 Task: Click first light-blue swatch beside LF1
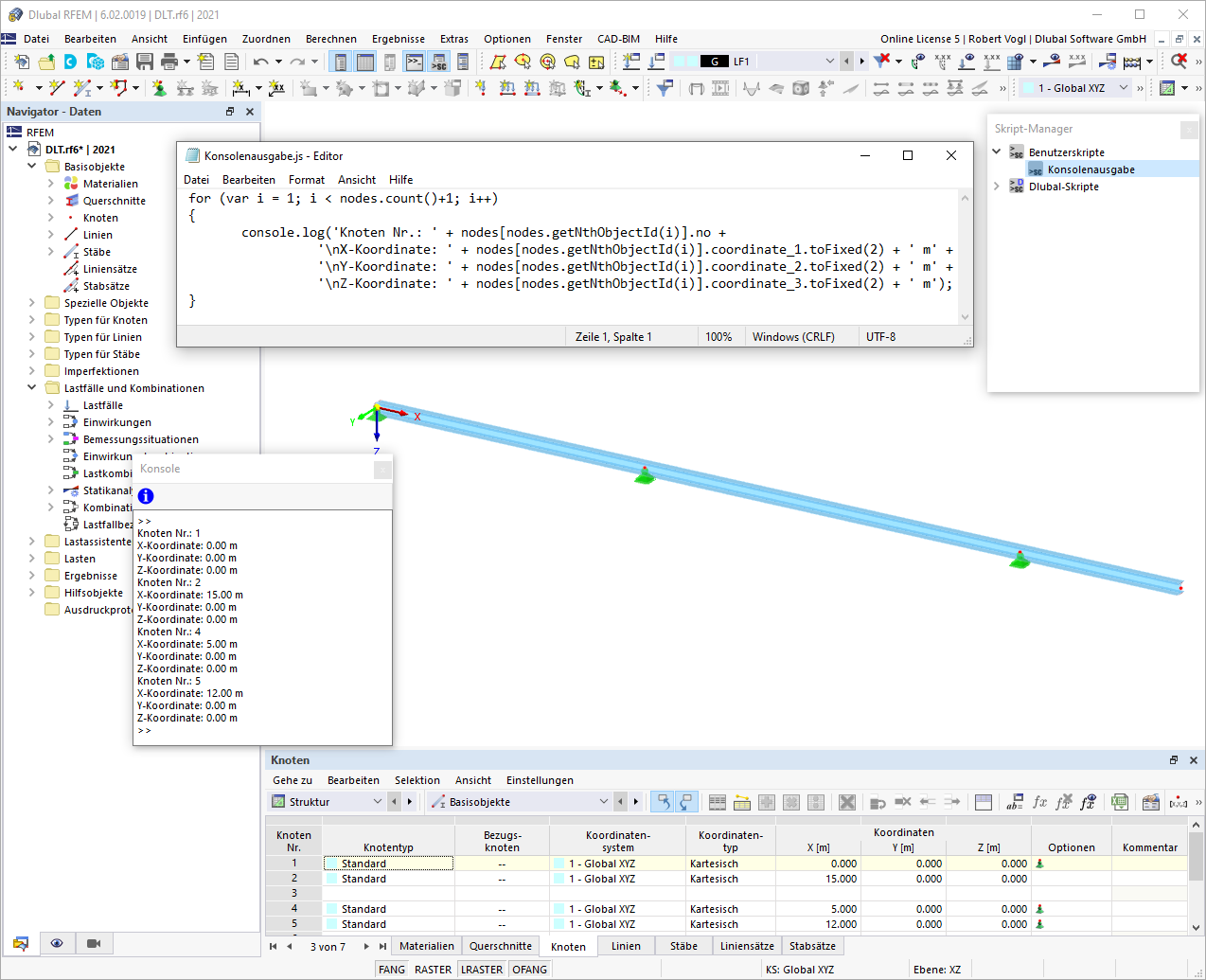(680, 62)
